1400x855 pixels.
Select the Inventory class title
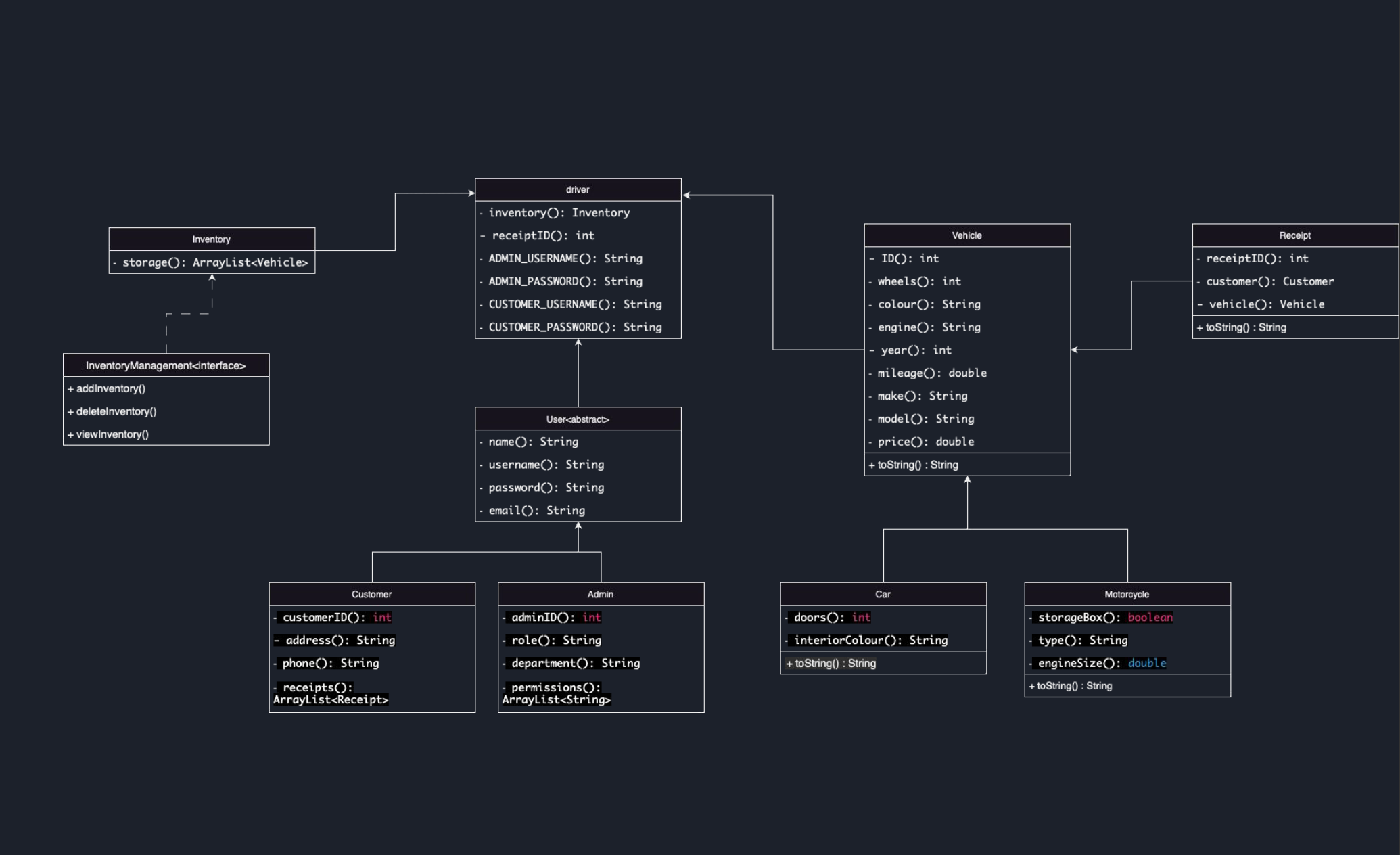[212, 239]
